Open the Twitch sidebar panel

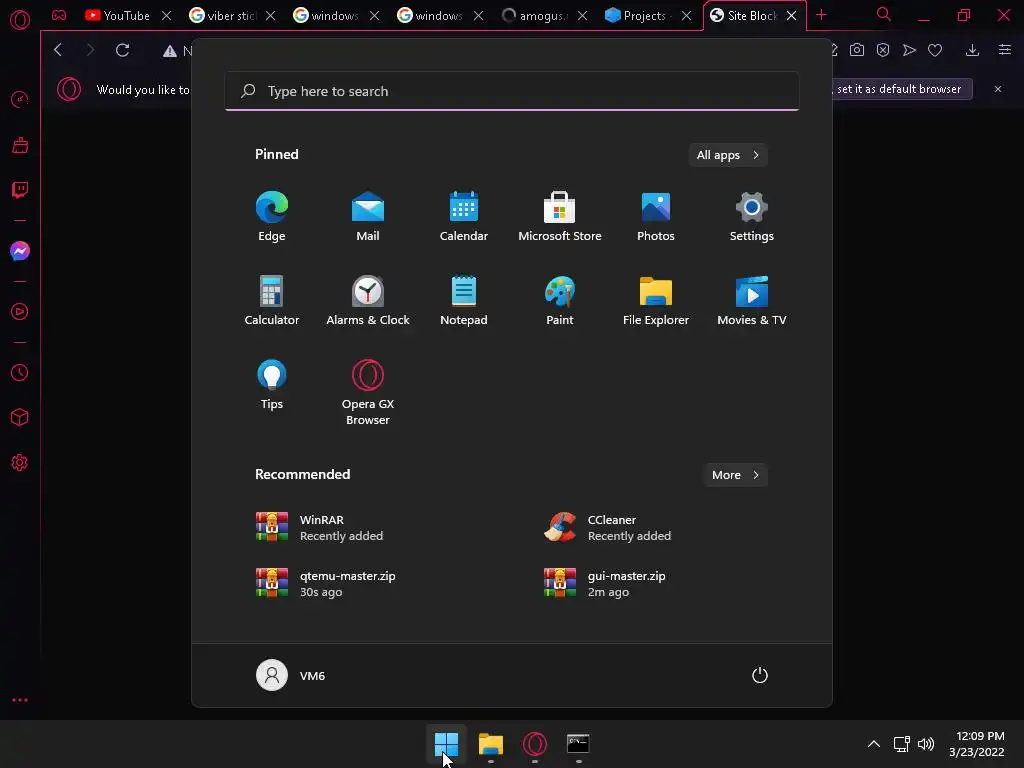pyautogui.click(x=20, y=190)
